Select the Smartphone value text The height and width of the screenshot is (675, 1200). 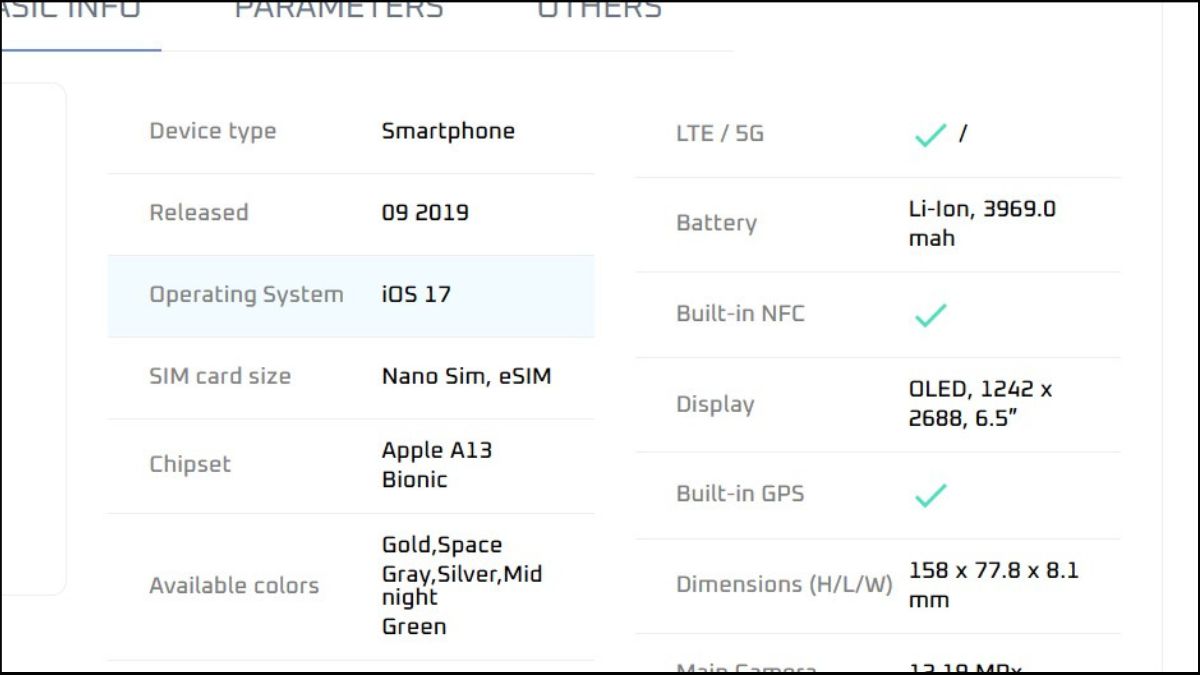(x=448, y=131)
